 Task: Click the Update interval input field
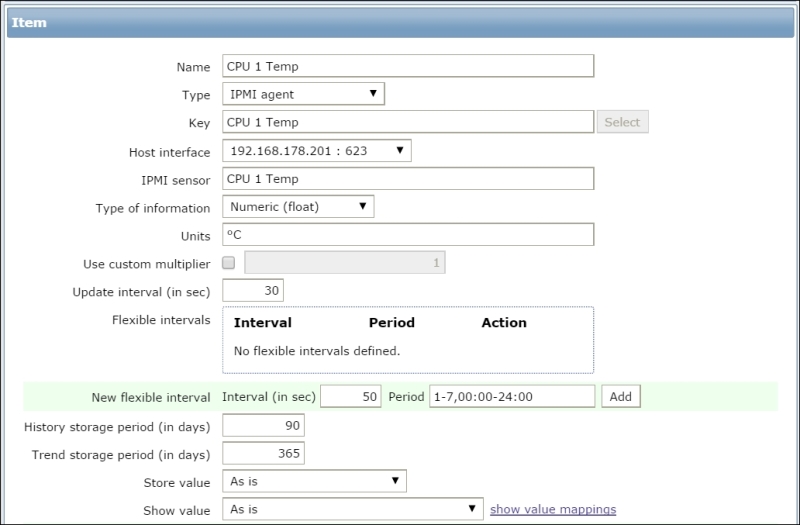point(253,290)
